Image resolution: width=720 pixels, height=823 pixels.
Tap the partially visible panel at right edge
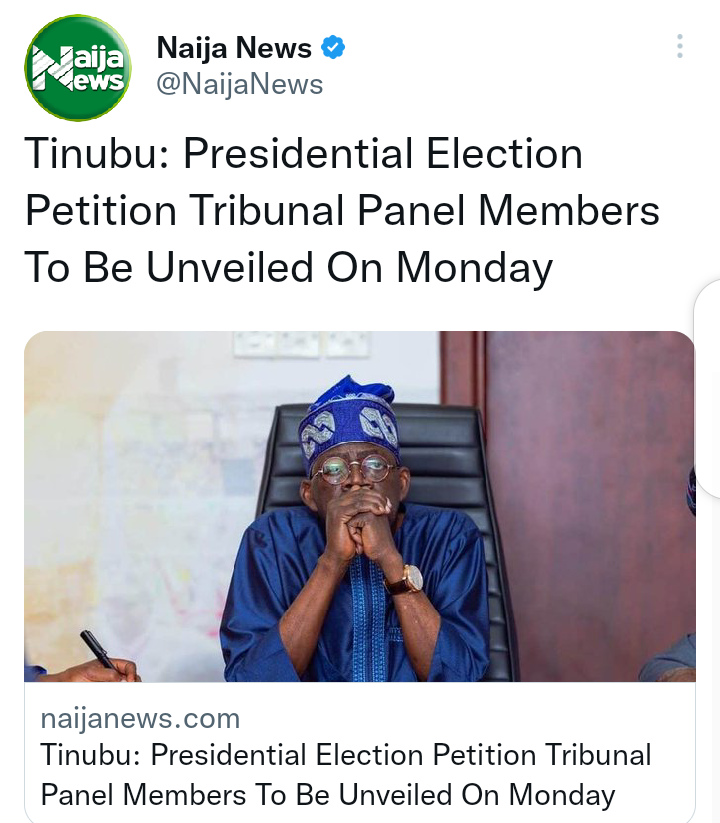tap(708, 388)
